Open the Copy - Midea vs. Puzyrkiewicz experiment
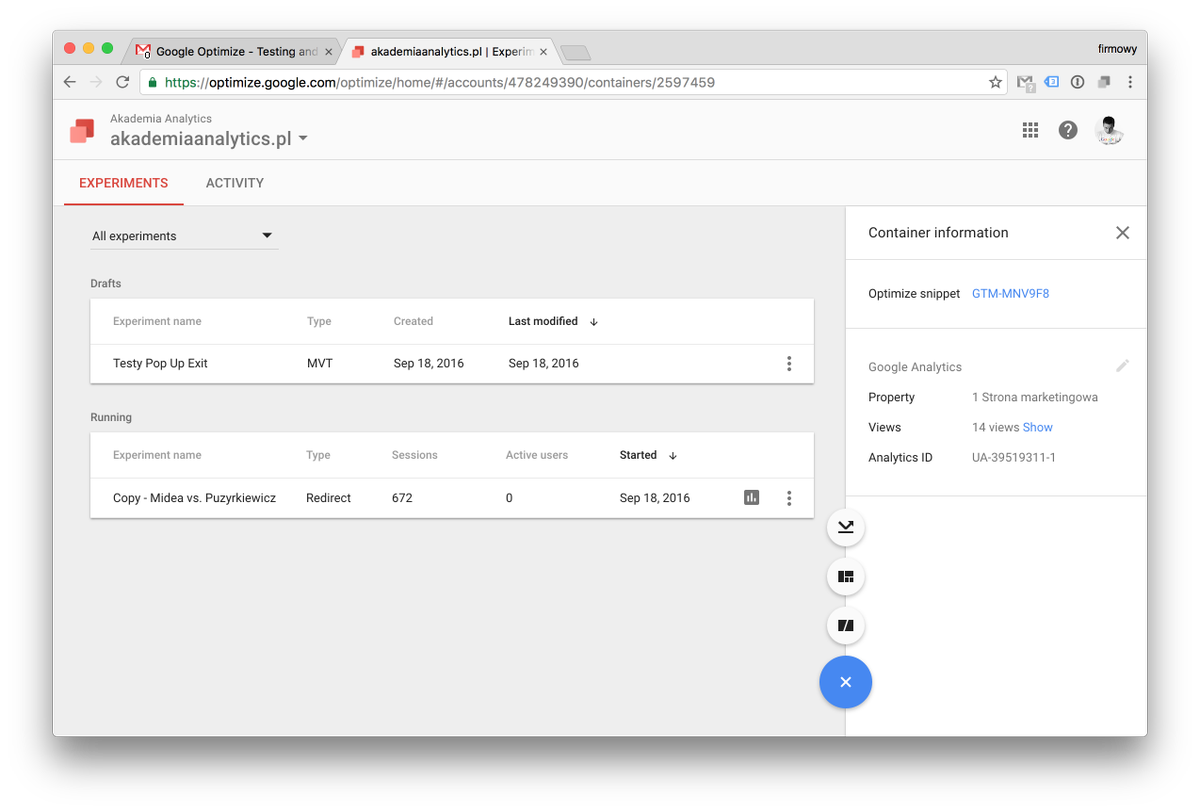 [x=194, y=498]
